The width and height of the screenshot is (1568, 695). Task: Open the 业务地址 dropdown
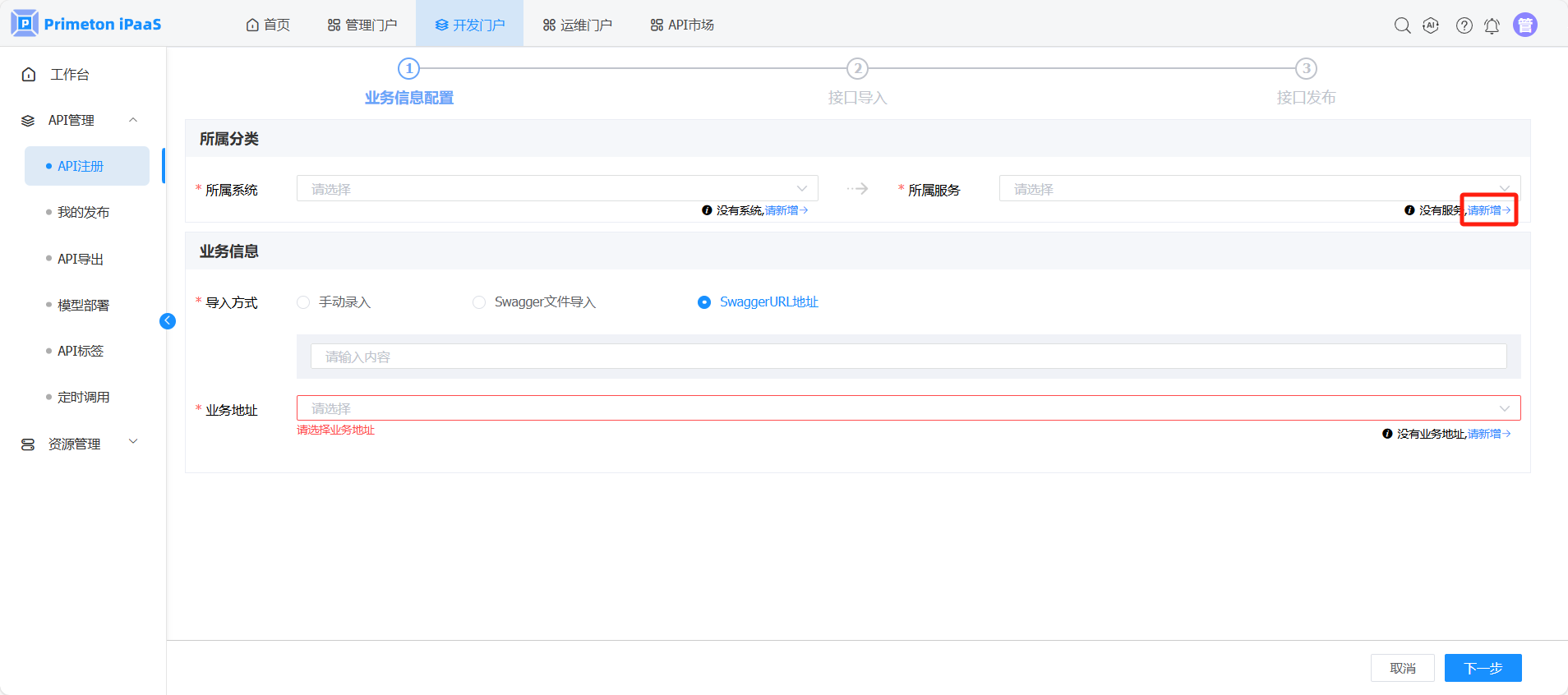(x=907, y=408)
